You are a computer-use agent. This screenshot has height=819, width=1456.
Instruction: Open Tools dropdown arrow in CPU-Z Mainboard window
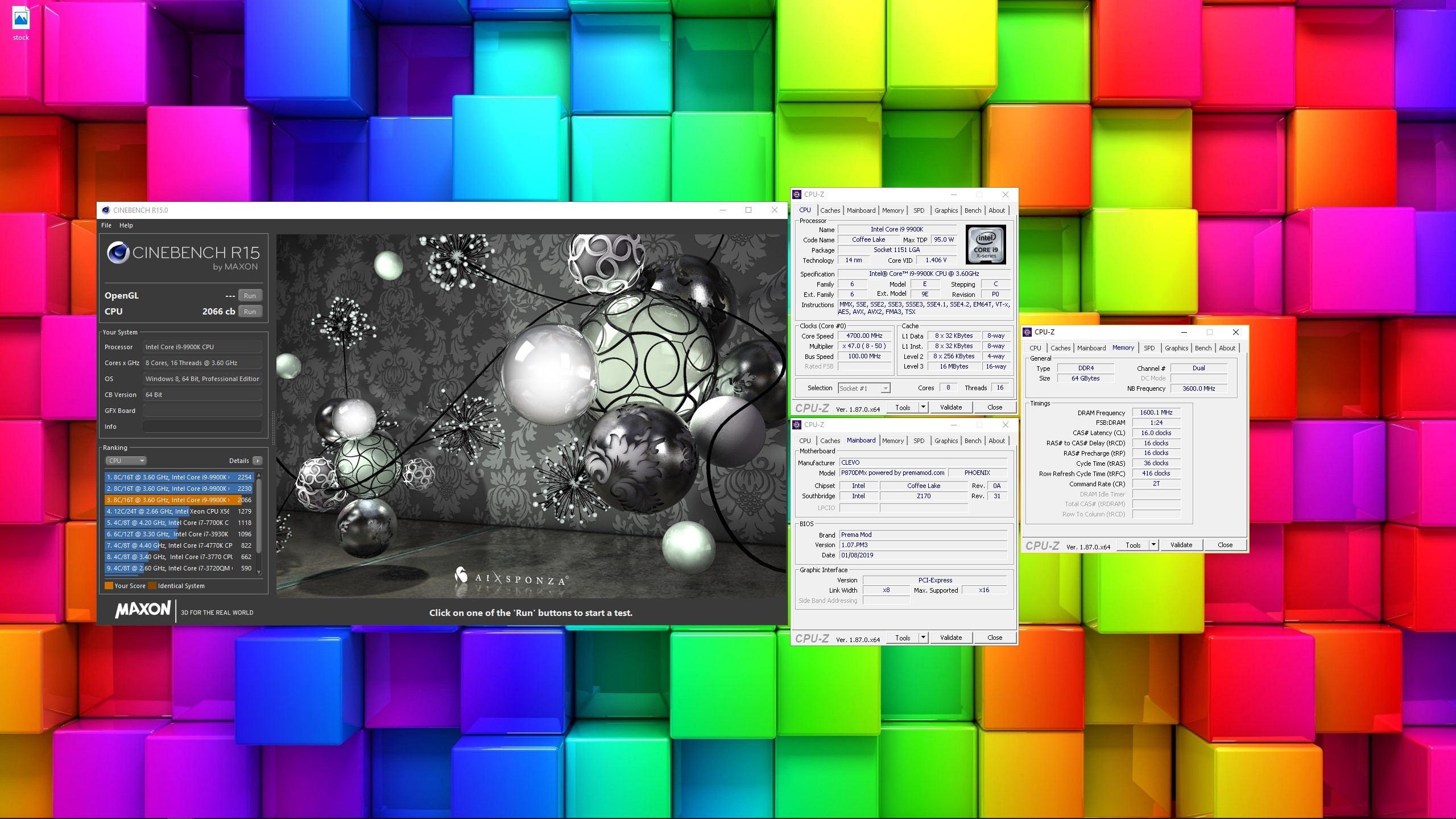click(923, 638)
